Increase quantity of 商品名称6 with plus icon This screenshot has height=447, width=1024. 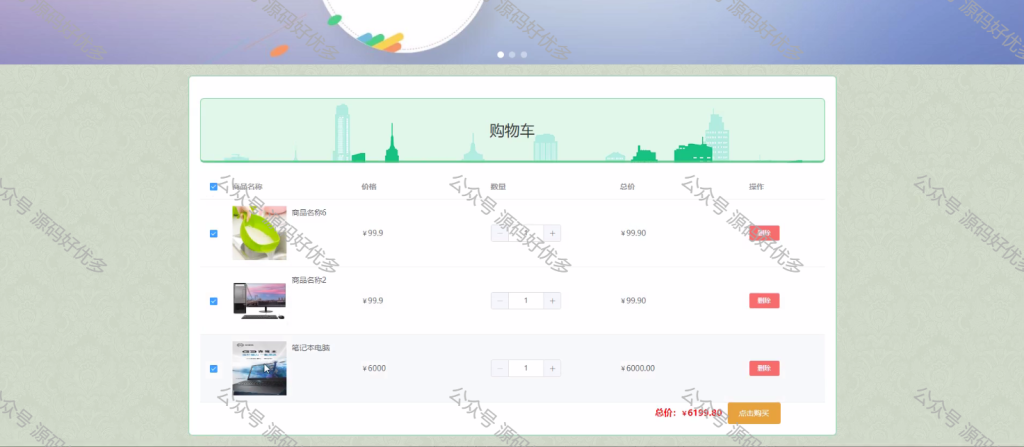point(552,233)
